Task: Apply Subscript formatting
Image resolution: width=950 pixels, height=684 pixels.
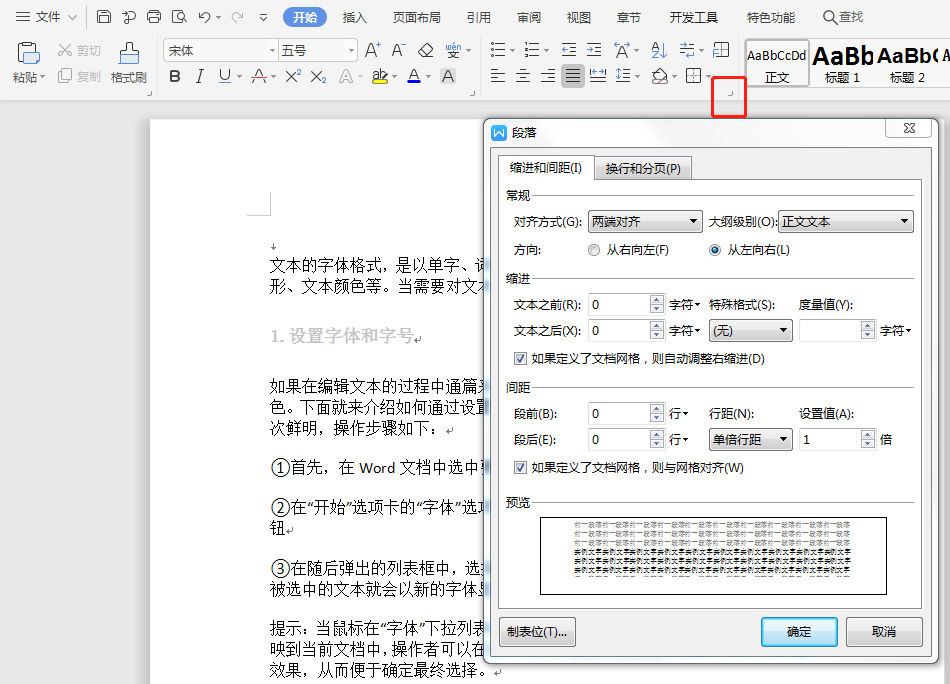Action: [318, 76]
